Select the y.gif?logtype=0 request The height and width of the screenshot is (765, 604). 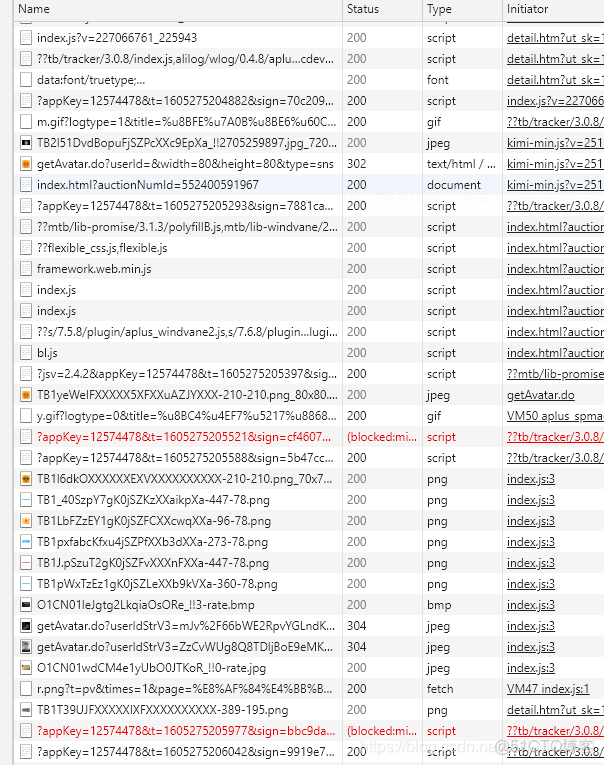click(x=186, y=416)
